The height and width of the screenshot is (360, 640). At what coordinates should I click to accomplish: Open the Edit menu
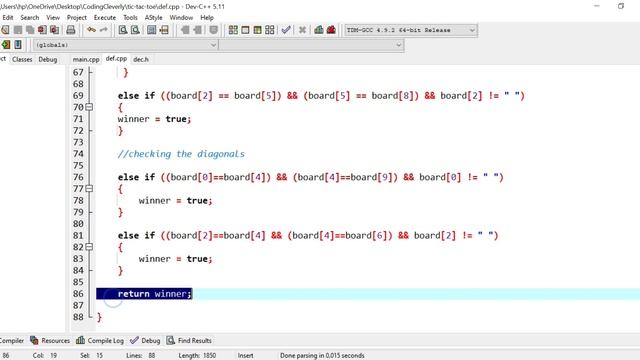8,18
